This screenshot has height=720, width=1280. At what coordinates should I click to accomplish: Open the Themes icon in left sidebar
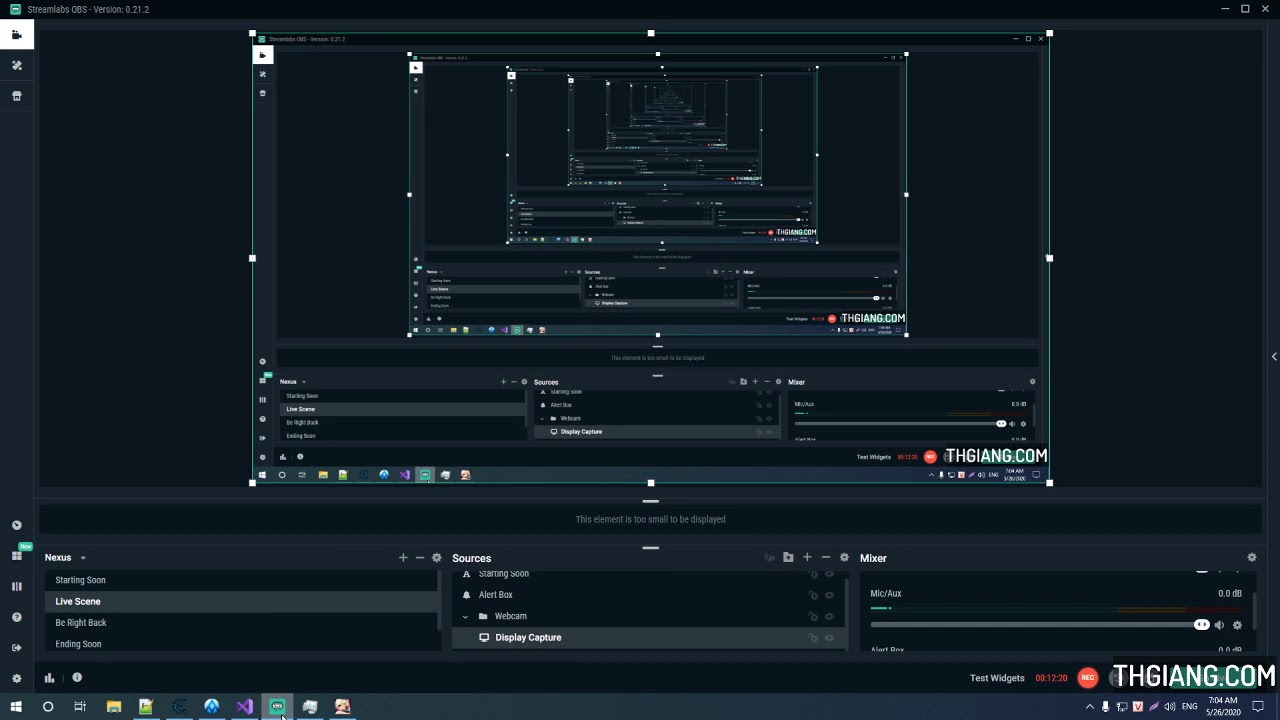tap(16, 66)
